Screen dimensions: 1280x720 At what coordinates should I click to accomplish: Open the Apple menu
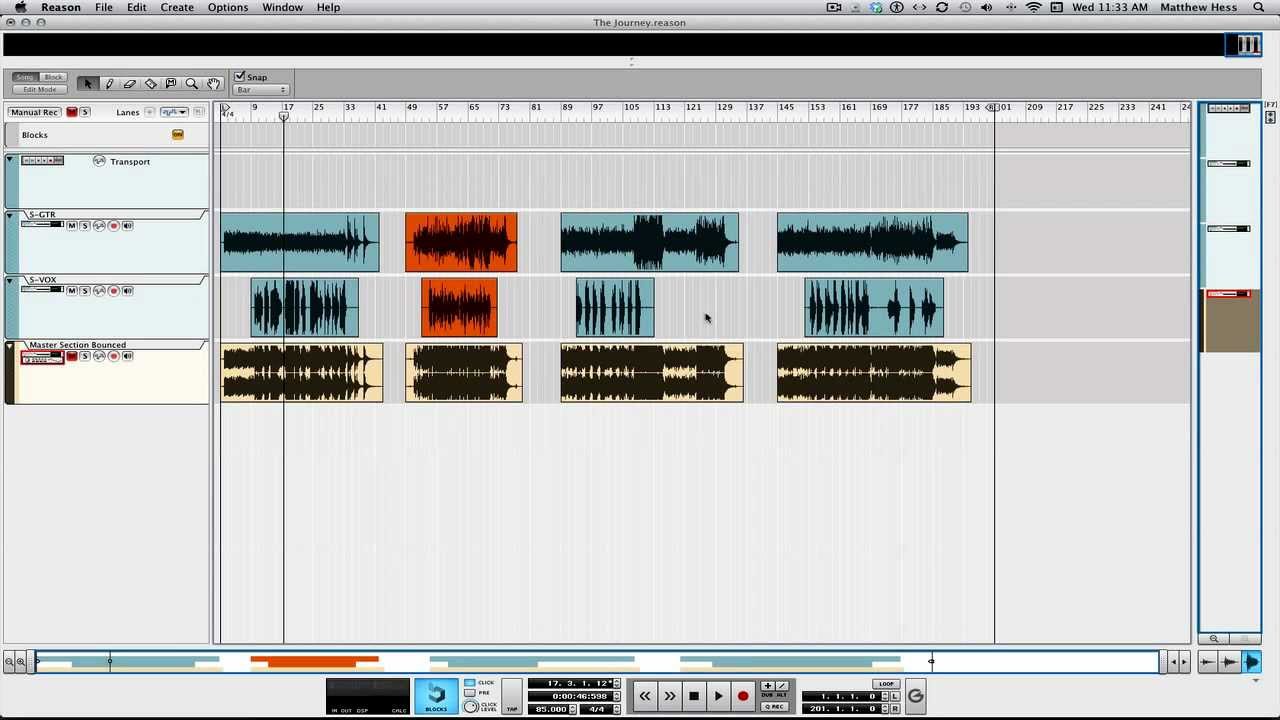20,7
